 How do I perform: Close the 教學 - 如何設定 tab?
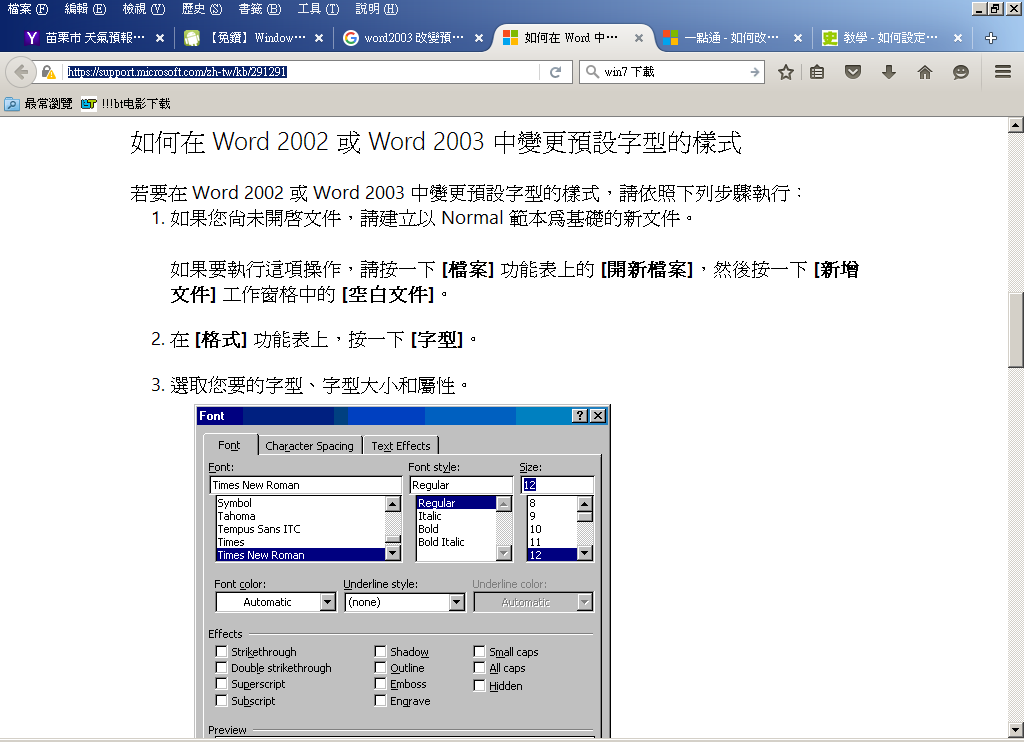coord(957,38)
